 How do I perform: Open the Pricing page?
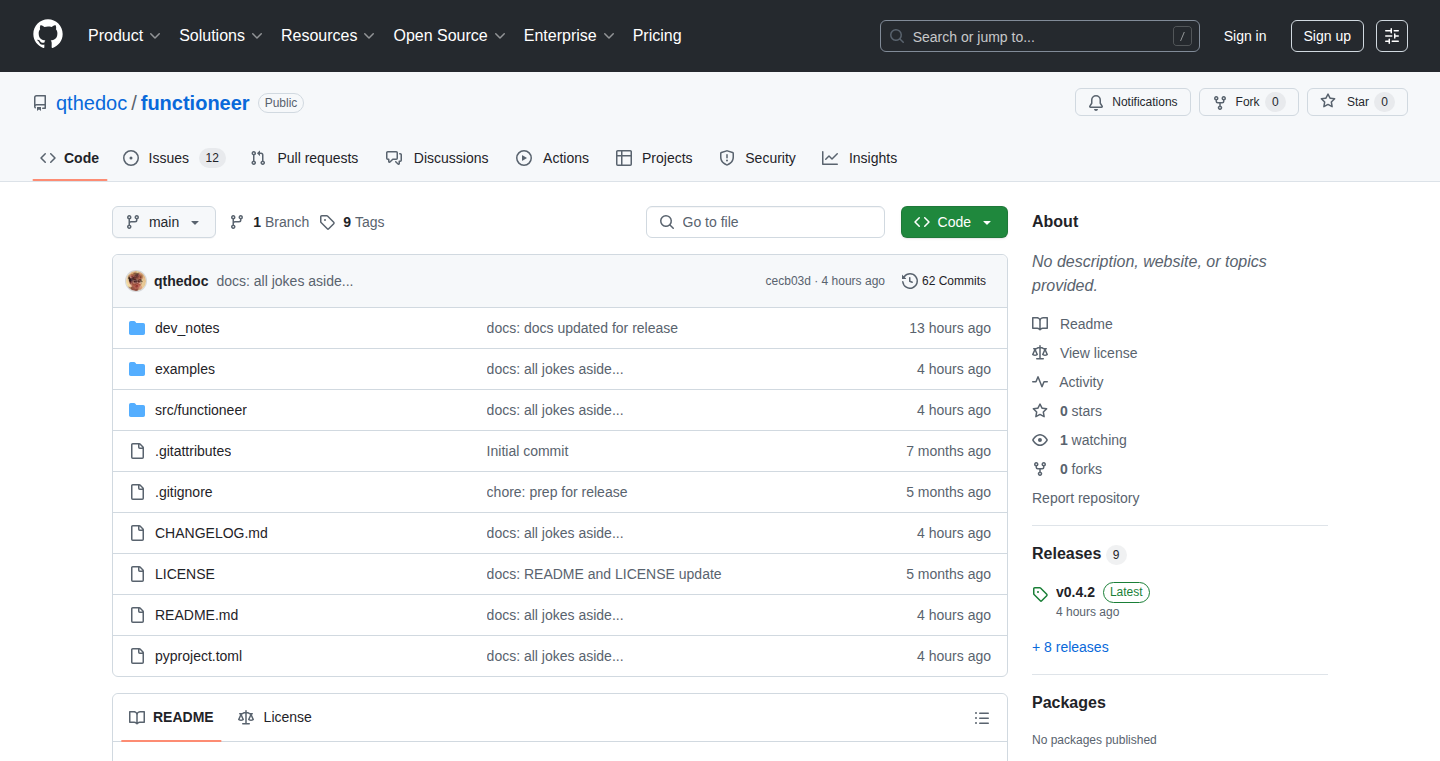click(657, 35)
